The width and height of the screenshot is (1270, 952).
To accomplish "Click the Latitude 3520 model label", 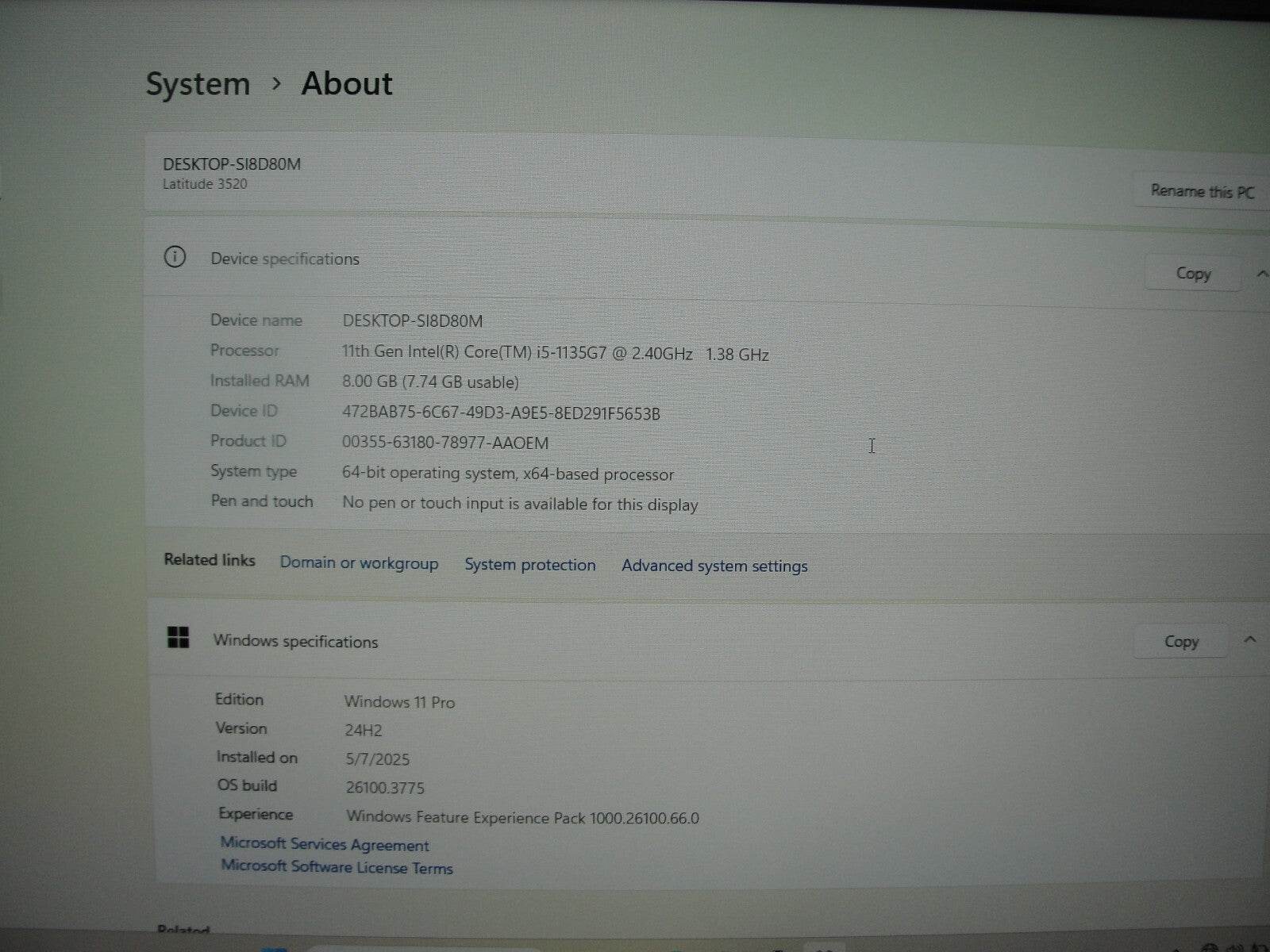I will pos(205,184).
